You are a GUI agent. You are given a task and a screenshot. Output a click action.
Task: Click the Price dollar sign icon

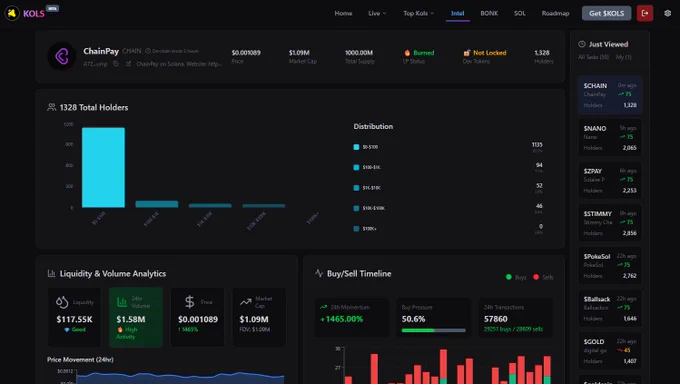pos(190,302)
